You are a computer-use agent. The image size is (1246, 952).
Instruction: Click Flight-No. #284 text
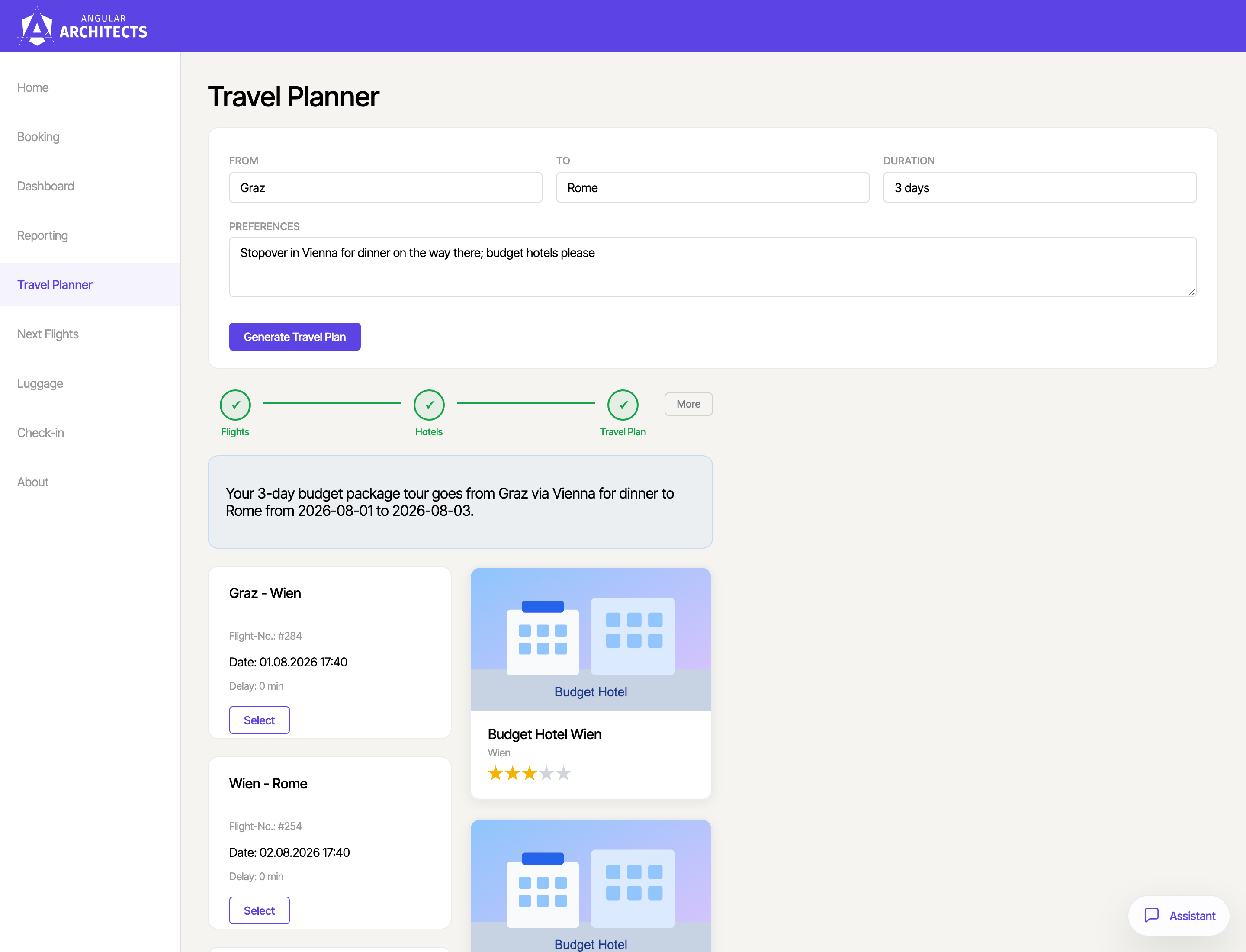[265, 636]
